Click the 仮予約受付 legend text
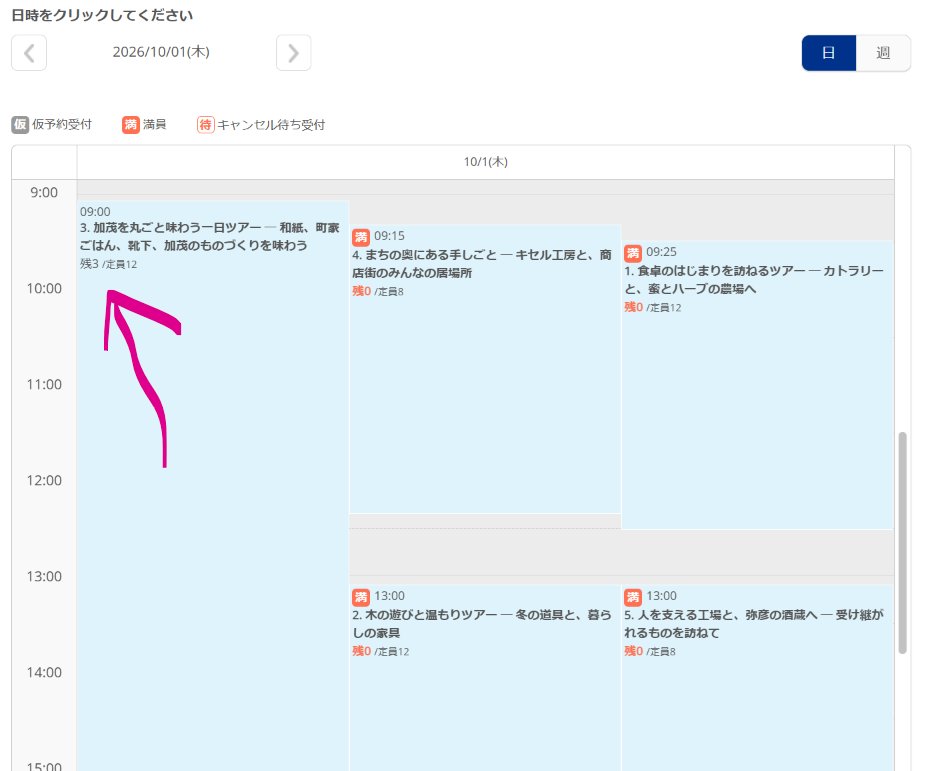 pos(62,124)
